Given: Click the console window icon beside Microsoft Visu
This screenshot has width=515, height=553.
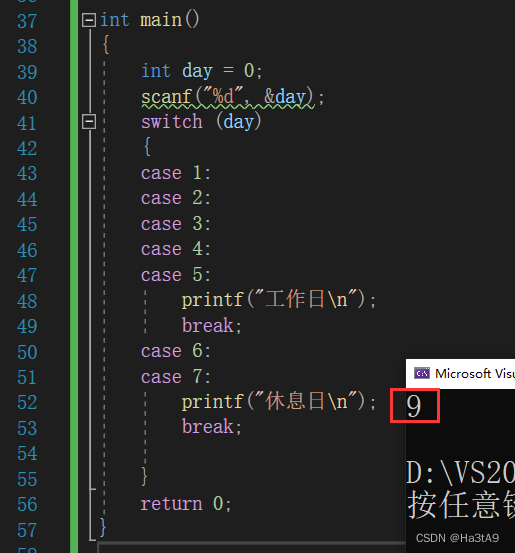Looking at the screenshot, I should [422, 373].
